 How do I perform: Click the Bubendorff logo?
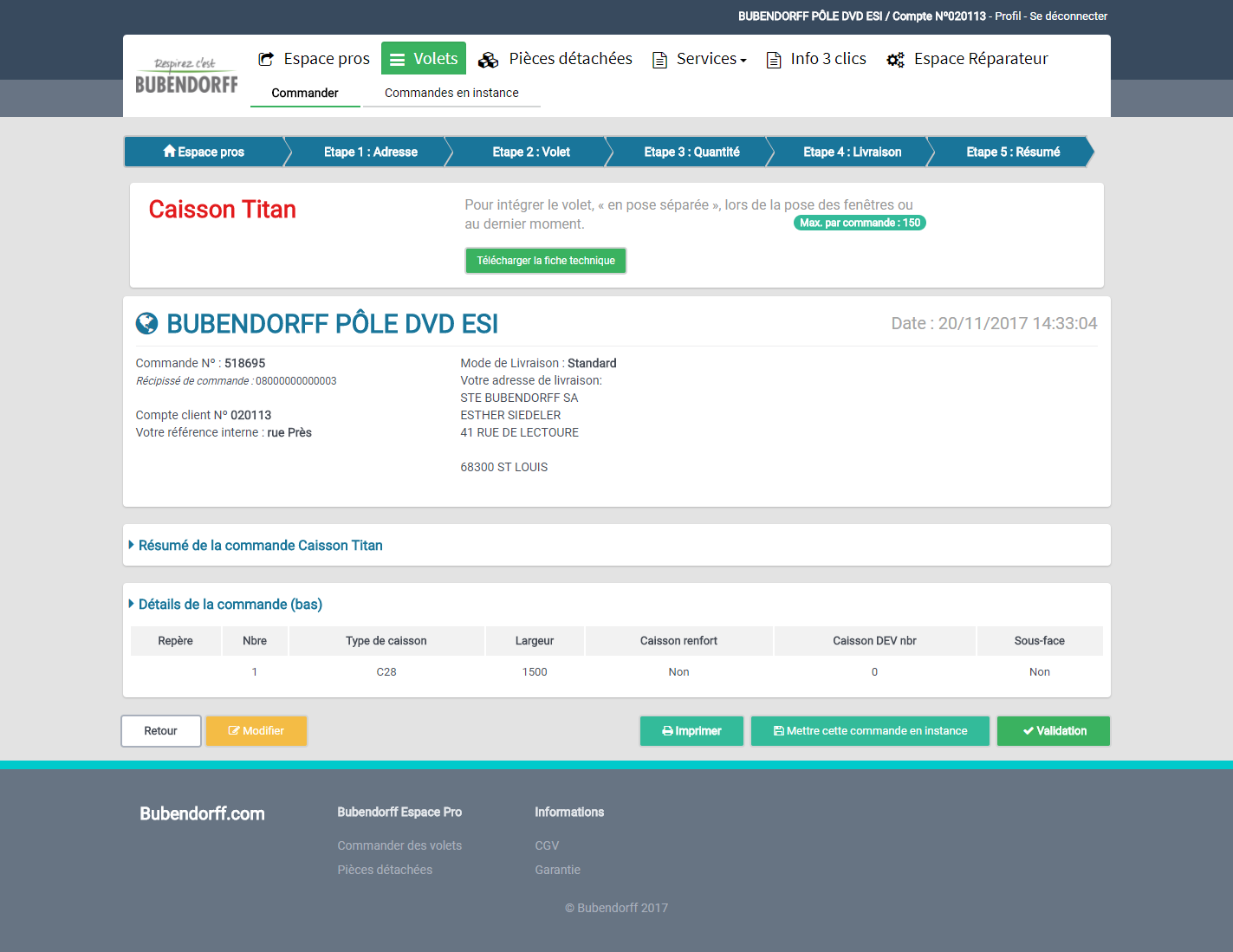pos(186,76)
